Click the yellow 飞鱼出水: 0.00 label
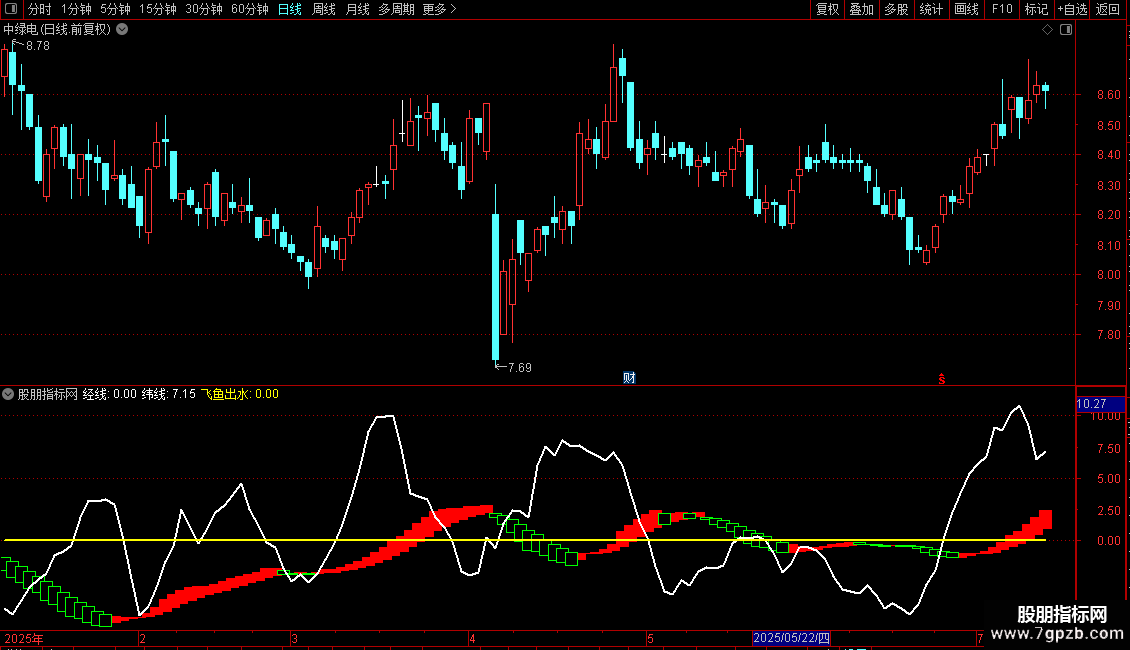This screenshot has height=650, width=1130. [239, 394]
